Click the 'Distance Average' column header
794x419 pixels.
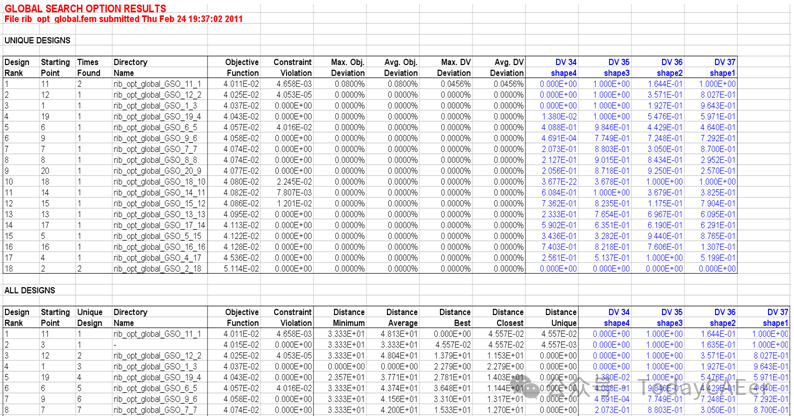(402, 318)
